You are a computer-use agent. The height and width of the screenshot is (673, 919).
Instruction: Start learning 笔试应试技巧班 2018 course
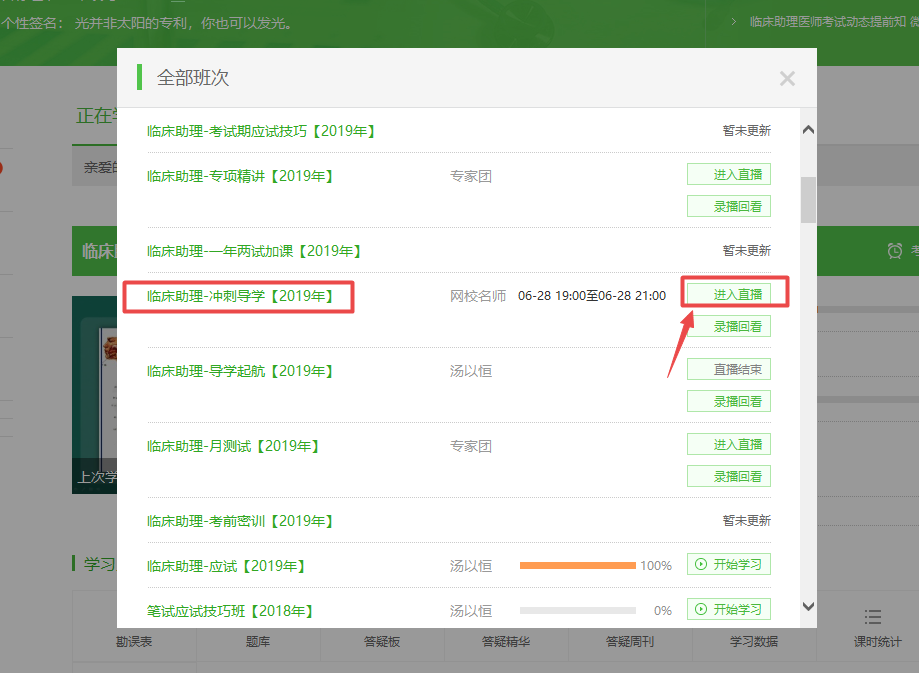point(729,609)
